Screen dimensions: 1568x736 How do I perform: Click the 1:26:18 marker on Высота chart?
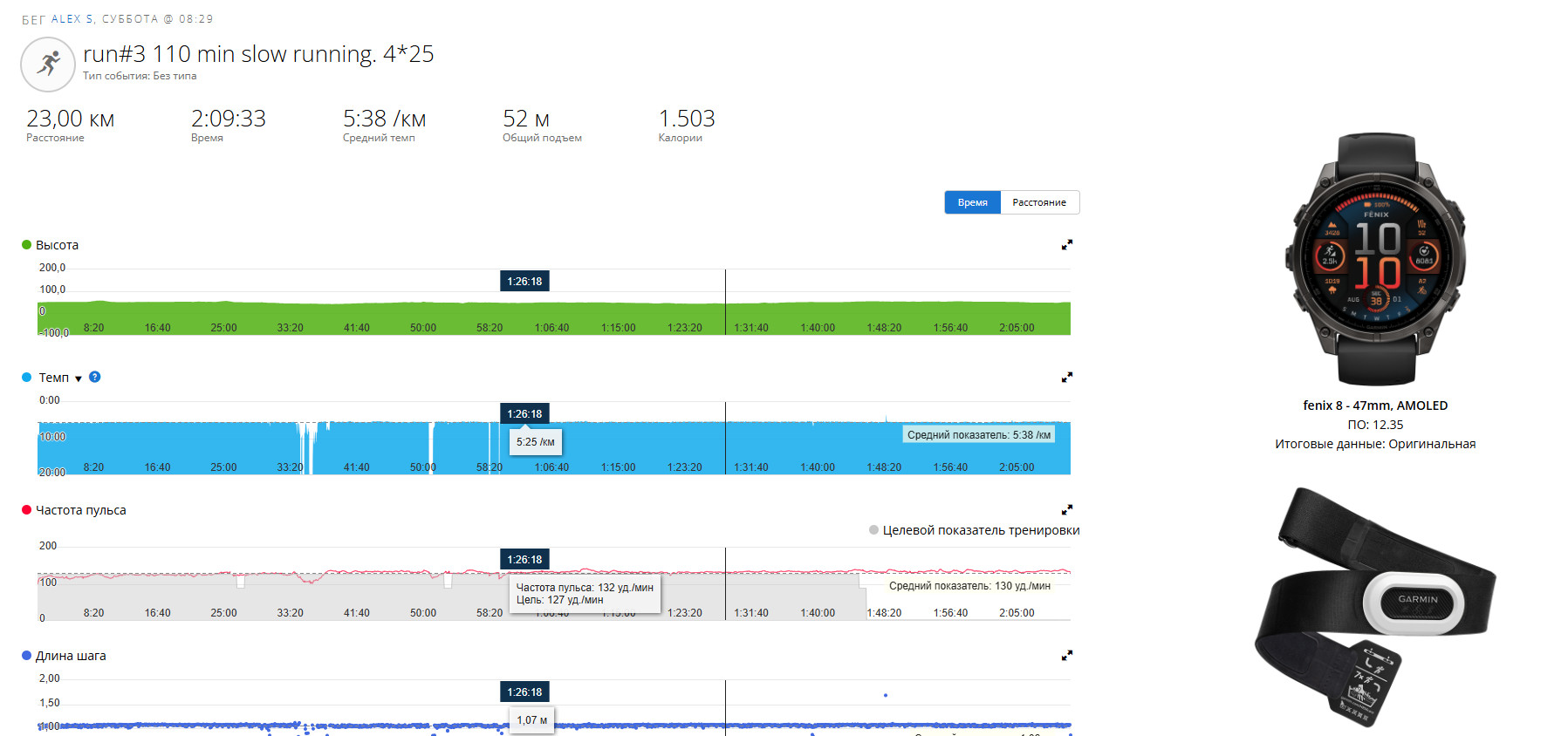pyautogui.click(x=524, y=282)
